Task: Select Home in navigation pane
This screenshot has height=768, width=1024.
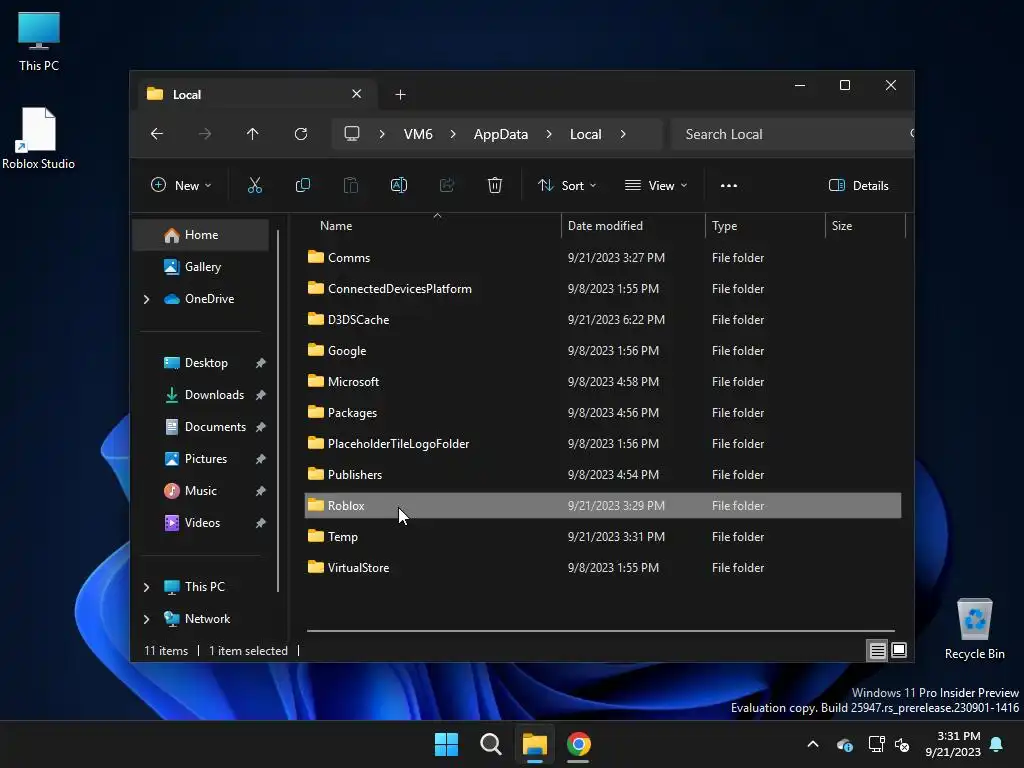Action: (201, 235)
